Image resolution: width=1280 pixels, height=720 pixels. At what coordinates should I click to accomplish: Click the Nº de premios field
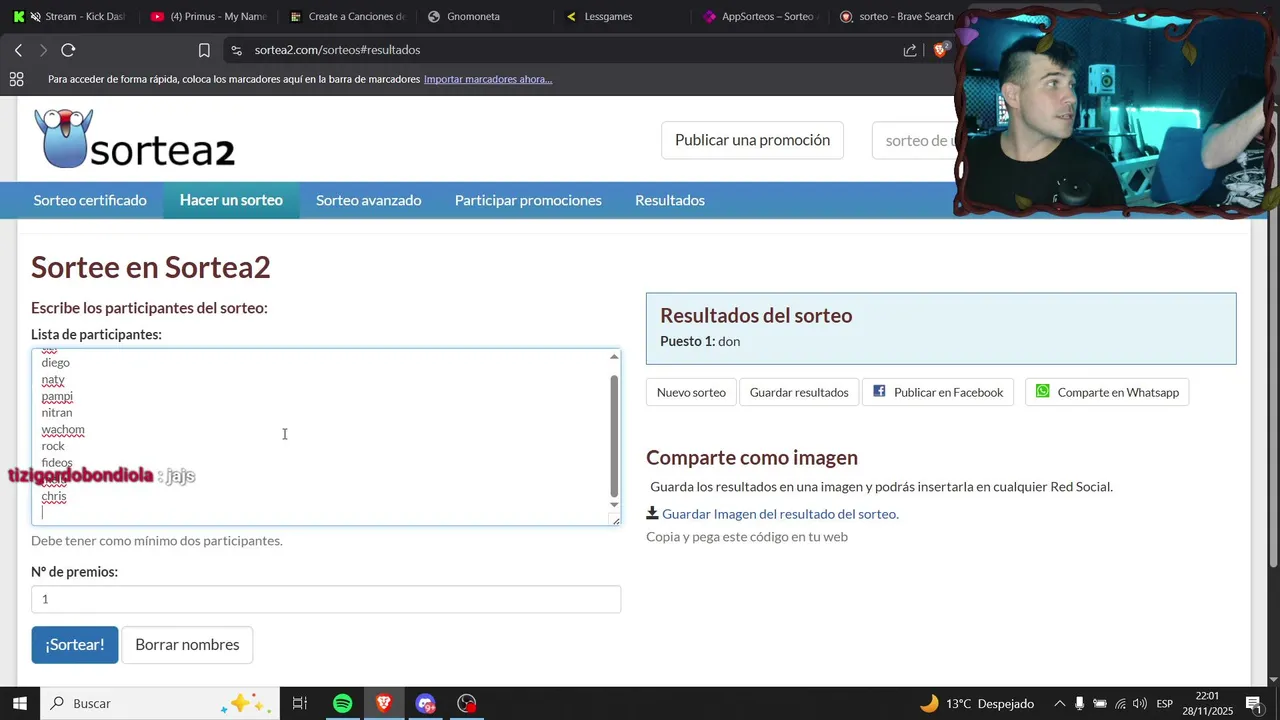[326, 599]
